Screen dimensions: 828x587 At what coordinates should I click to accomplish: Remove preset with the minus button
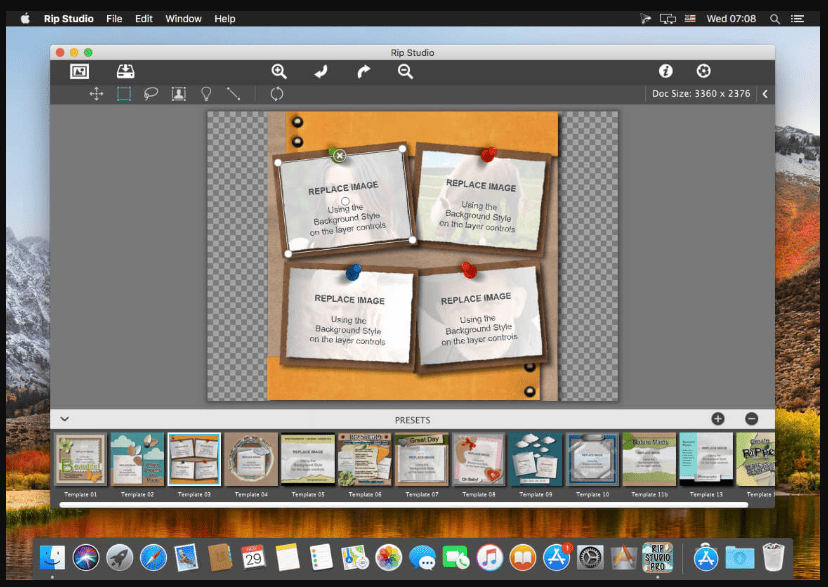751,419
